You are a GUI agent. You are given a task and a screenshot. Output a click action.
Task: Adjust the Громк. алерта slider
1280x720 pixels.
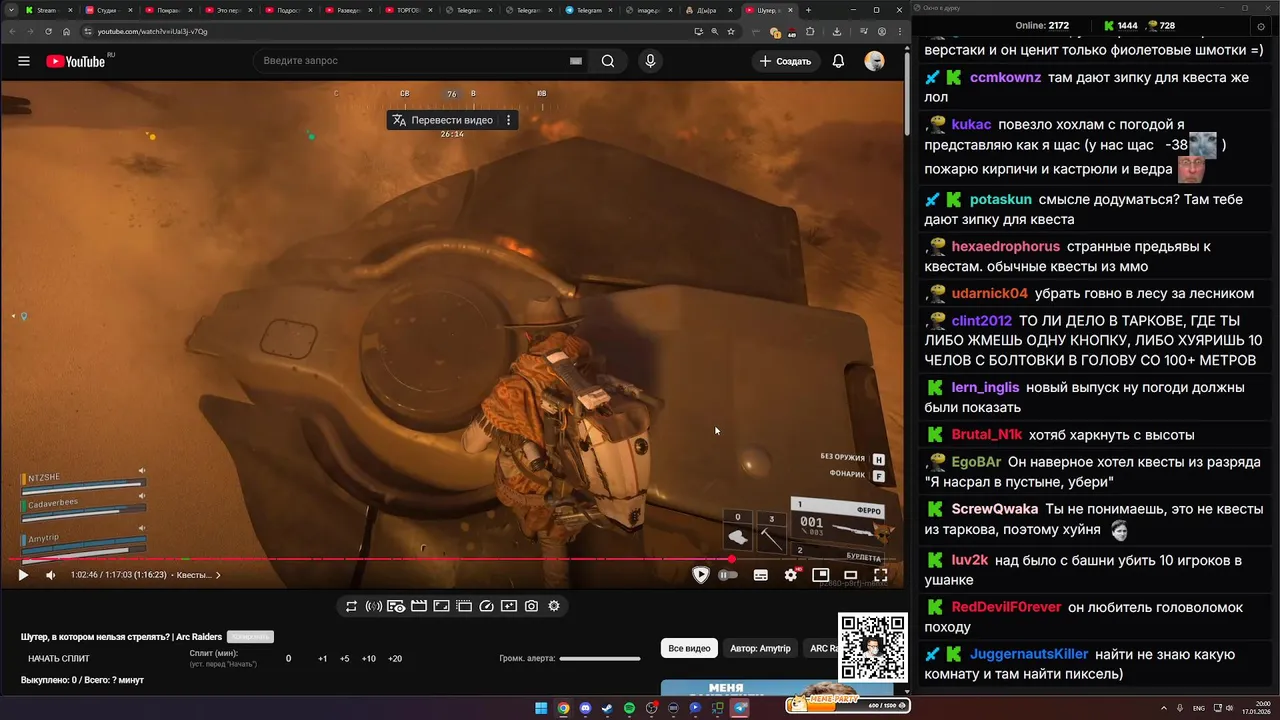[600, 659]
